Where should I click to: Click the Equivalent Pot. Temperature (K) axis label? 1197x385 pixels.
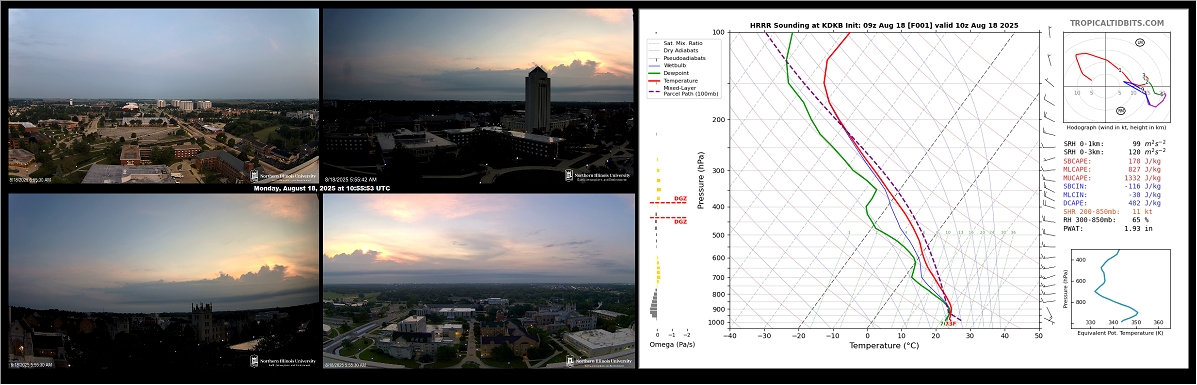(1120, 334)
